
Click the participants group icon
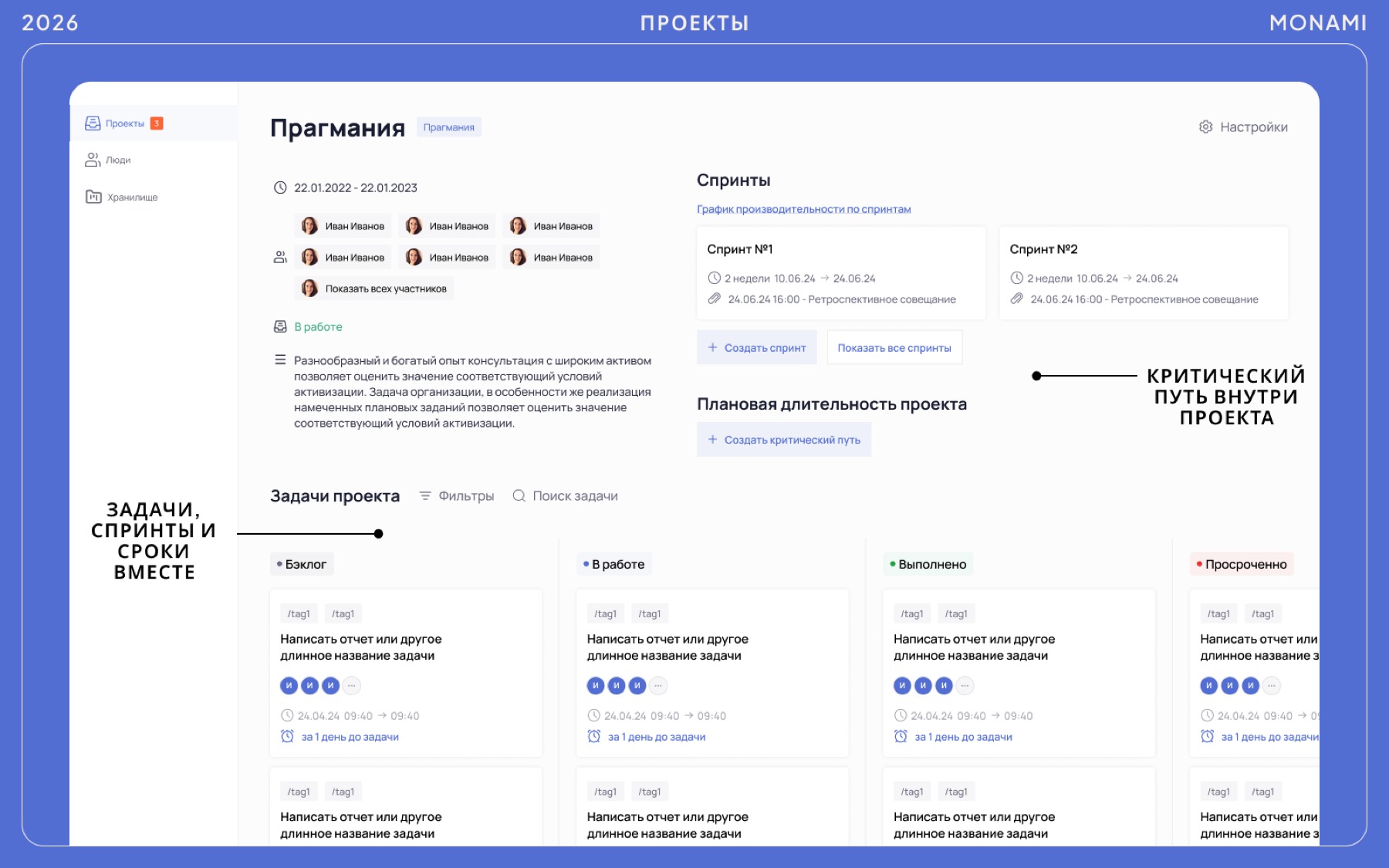point(280,257)
